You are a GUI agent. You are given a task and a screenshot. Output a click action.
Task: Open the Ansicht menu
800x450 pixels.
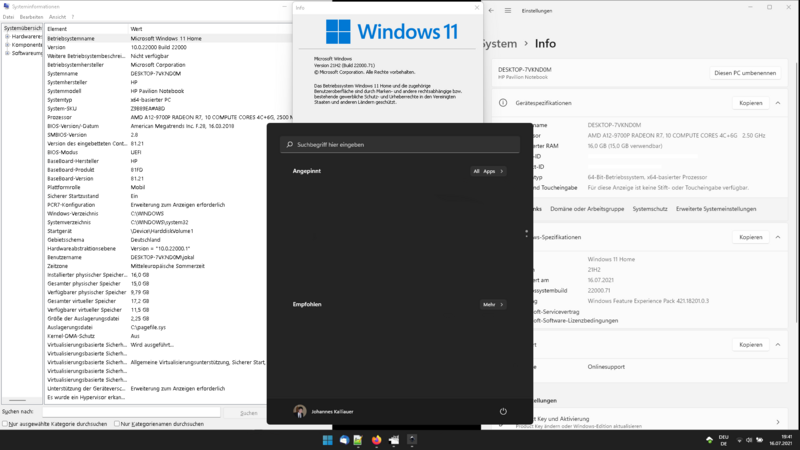57,17
